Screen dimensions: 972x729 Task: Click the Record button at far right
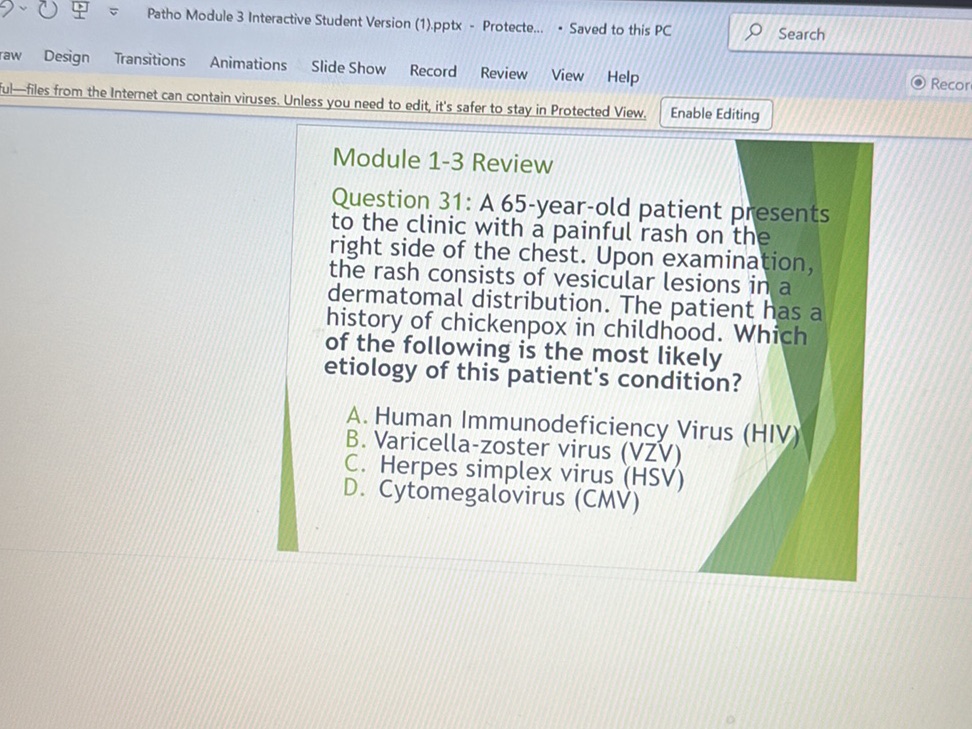(x=939, y=84)
